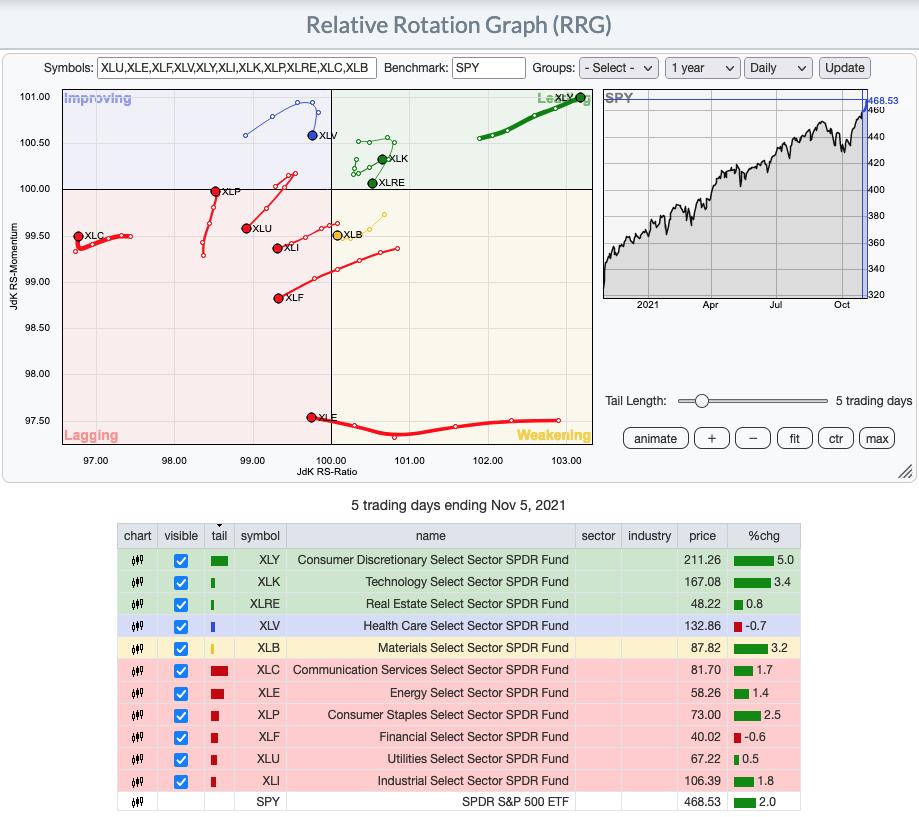Open the SPY row chart icon

pyautogui.click(x=137, y=802)
